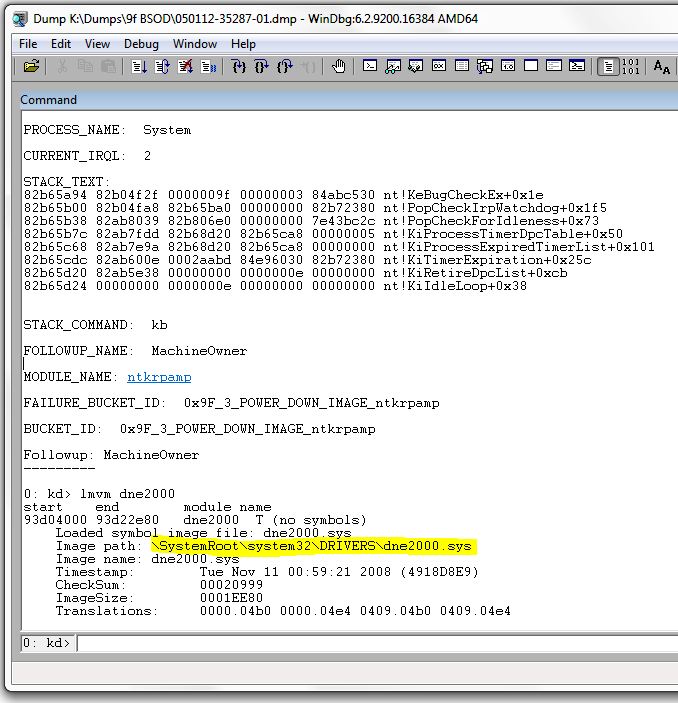The image size is (678, 703).
Task: Click the breakpoint hand icon
Action: 339,67
